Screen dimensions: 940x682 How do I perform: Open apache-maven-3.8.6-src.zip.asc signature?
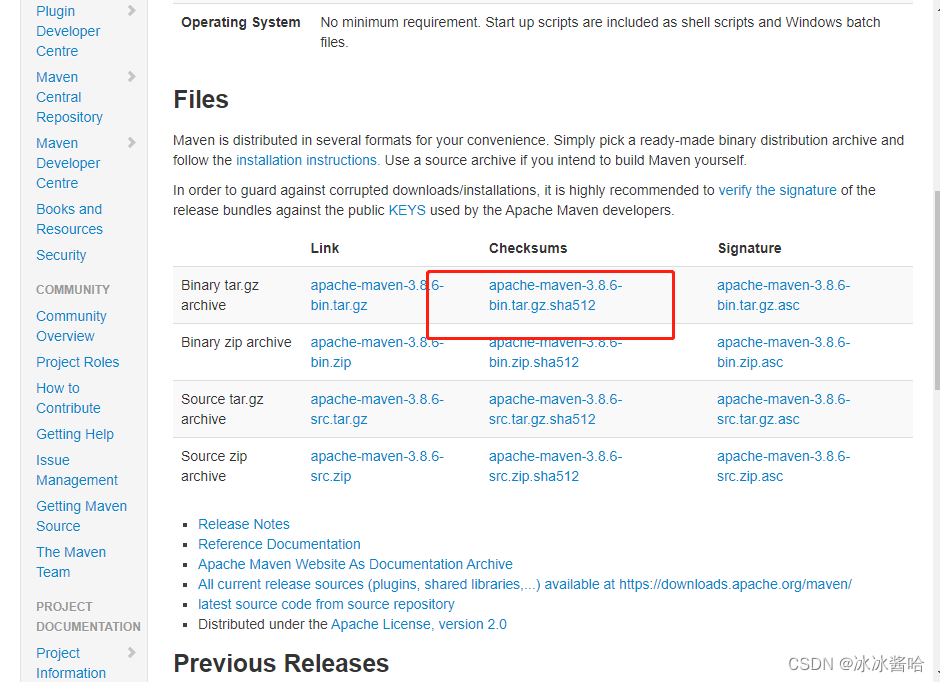[784, 466]
